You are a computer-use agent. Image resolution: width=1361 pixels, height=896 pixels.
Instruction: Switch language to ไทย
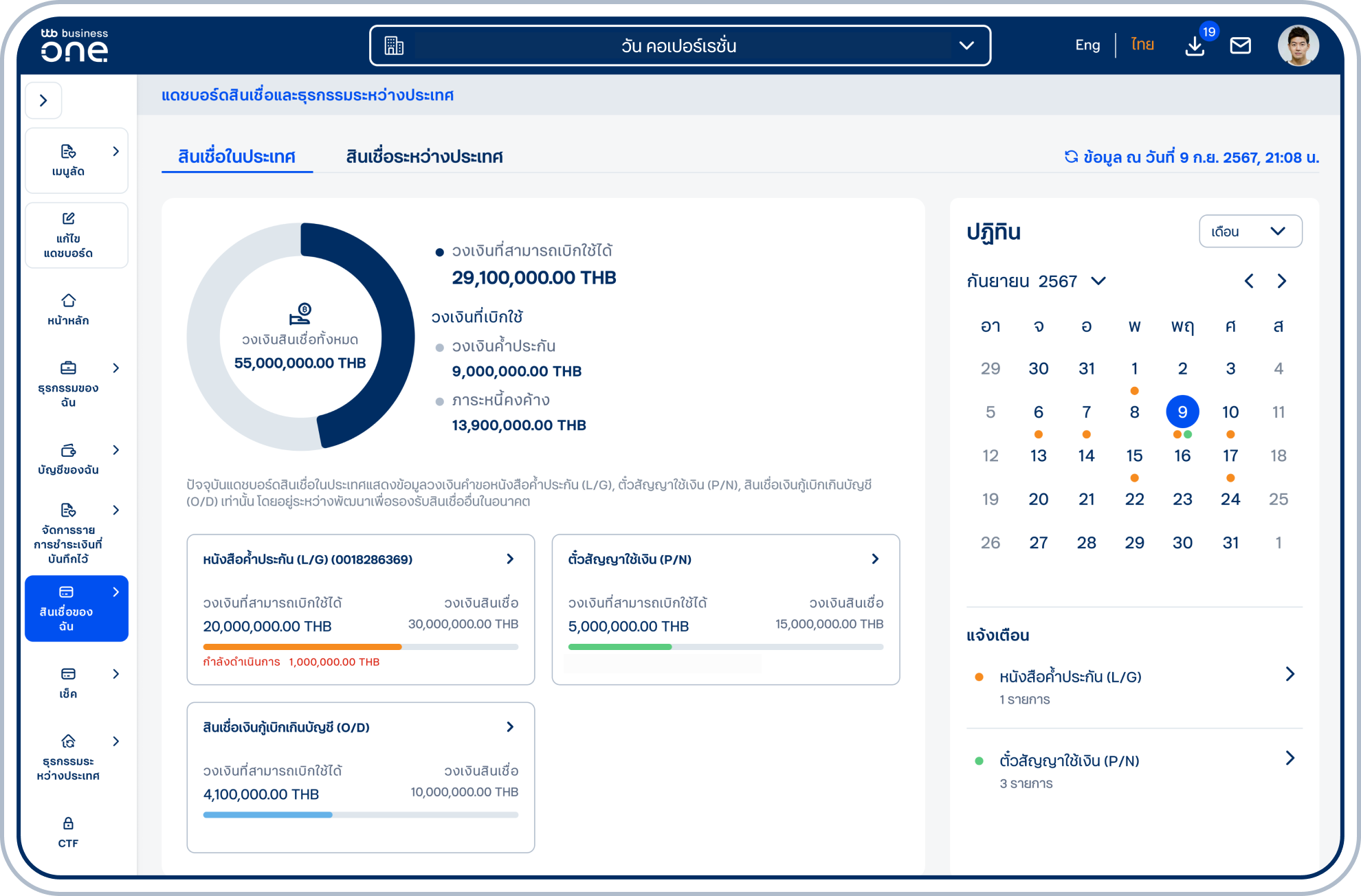coord(1142,45)
